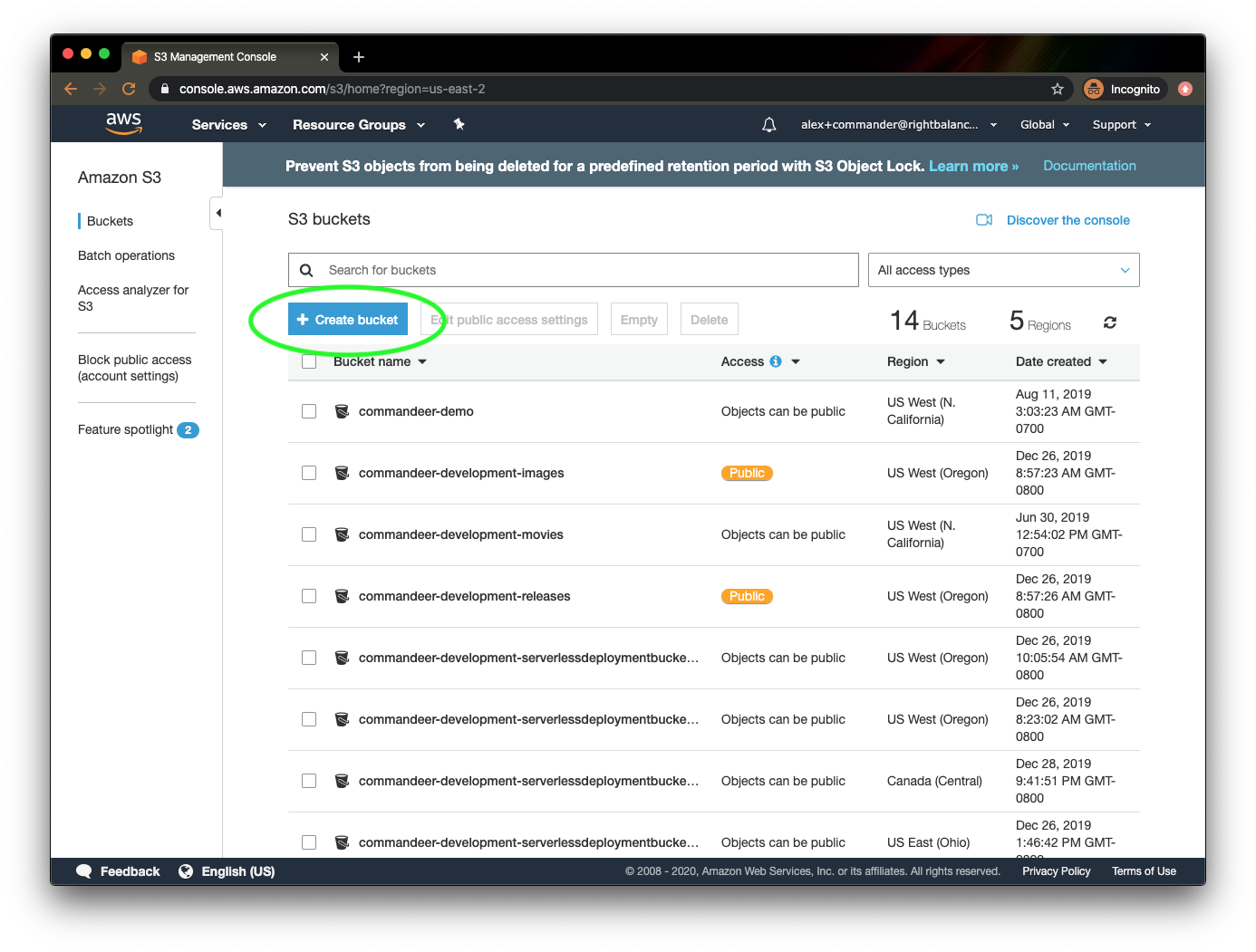1256x952 pixels.
Task: Open the Global region dropdown
Action: (x=1045, y=125)
